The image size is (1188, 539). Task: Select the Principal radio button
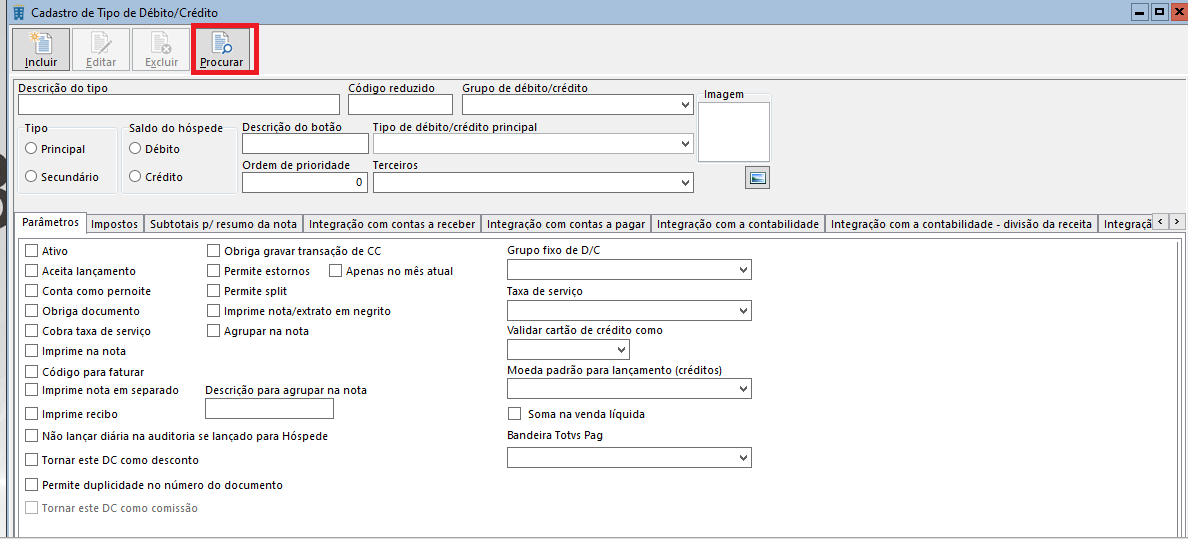[31, 149]
